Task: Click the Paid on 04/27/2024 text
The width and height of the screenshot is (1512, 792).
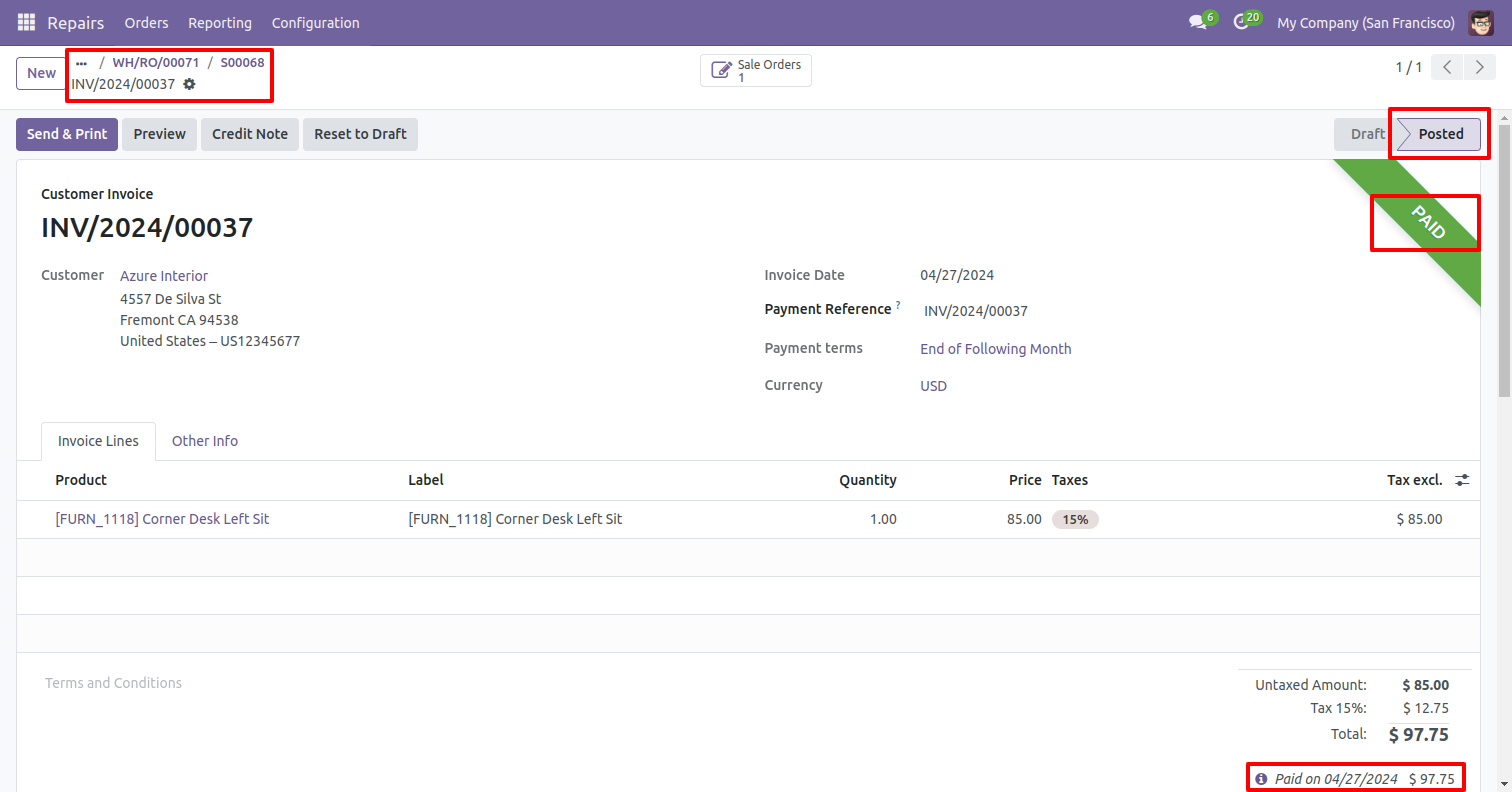Action: 1336,778
